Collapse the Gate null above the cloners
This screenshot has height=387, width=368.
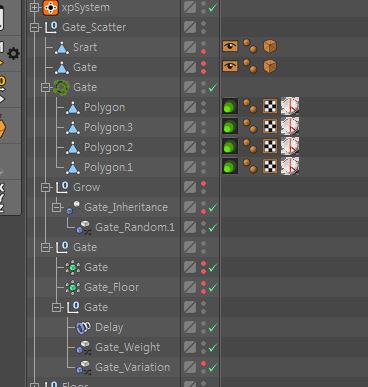click(46, 248)
